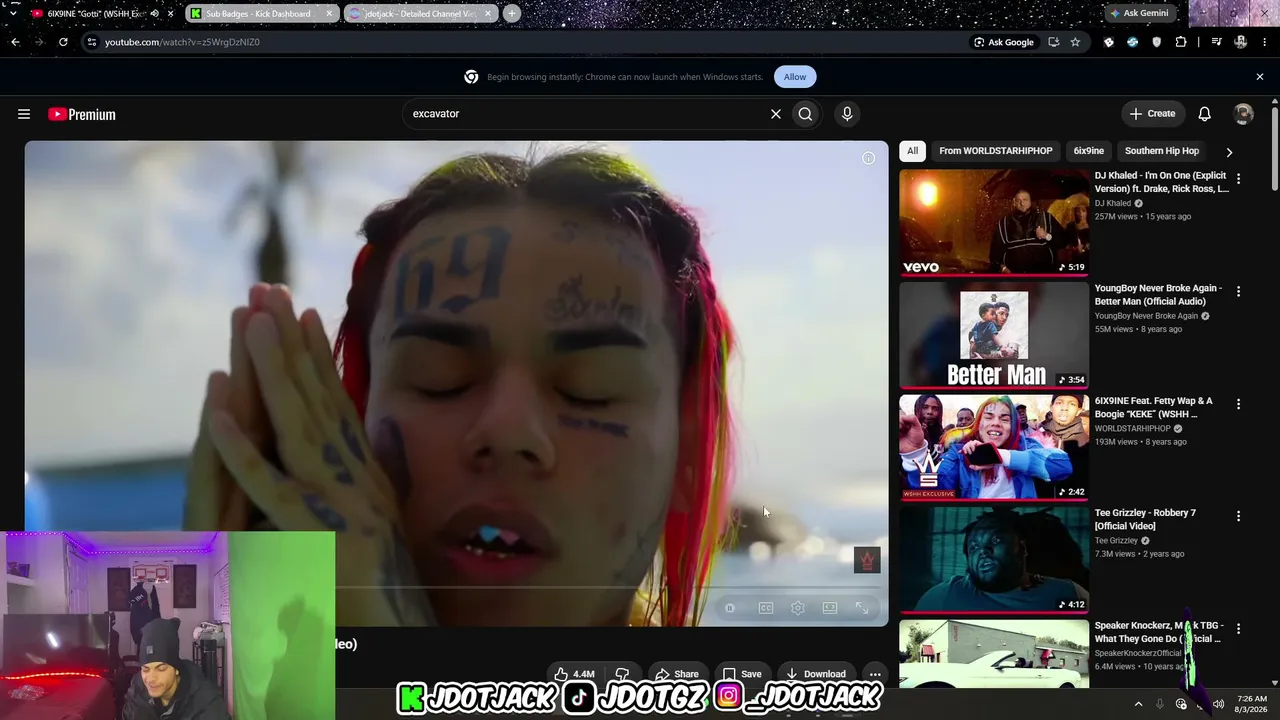Screen dimensions: 1280x720
Task: Select the 6ix9ine filter chip
Action: (x=1088, y=151)
